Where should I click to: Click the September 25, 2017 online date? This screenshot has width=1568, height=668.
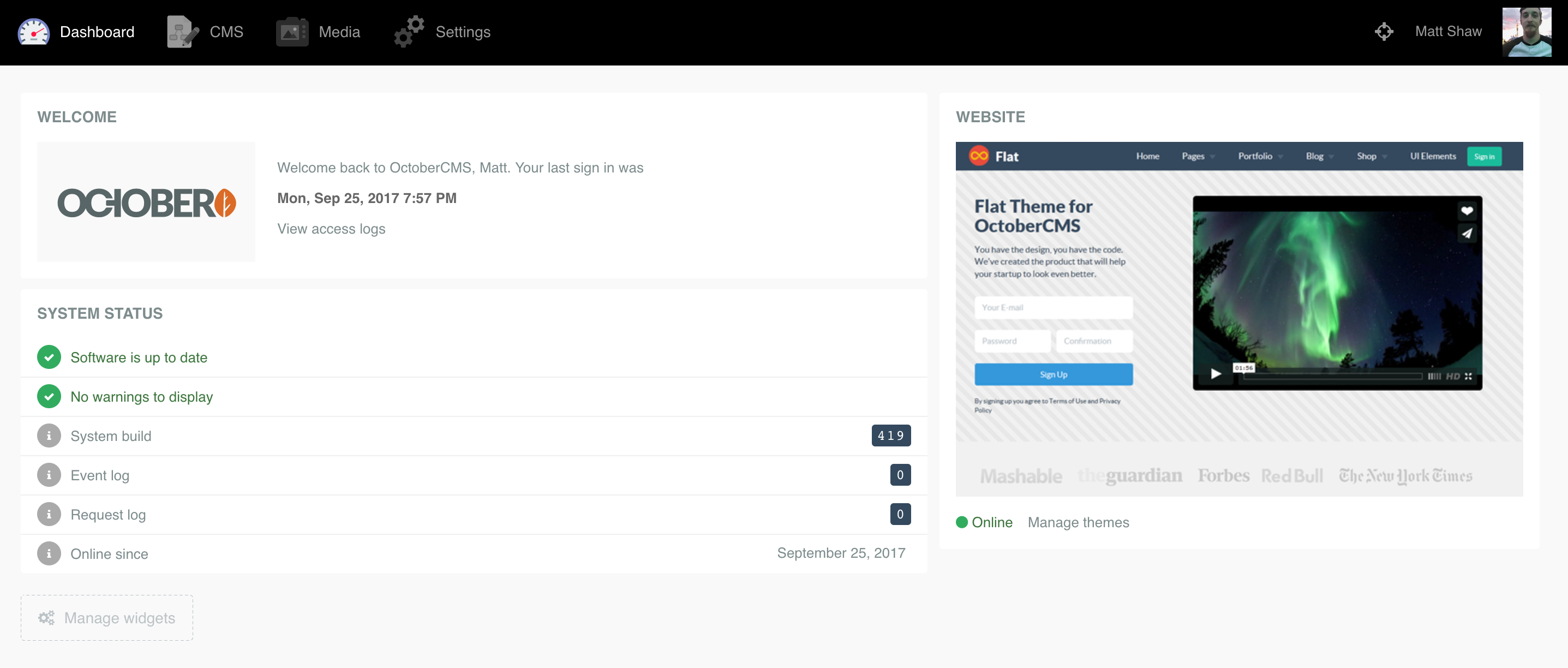(x=841, y=553)
